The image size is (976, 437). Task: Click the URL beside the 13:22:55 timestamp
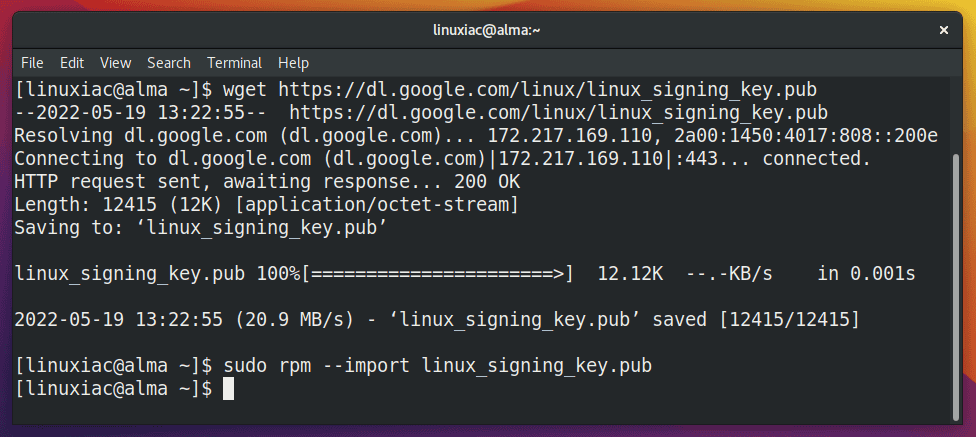tap(558, 113)
